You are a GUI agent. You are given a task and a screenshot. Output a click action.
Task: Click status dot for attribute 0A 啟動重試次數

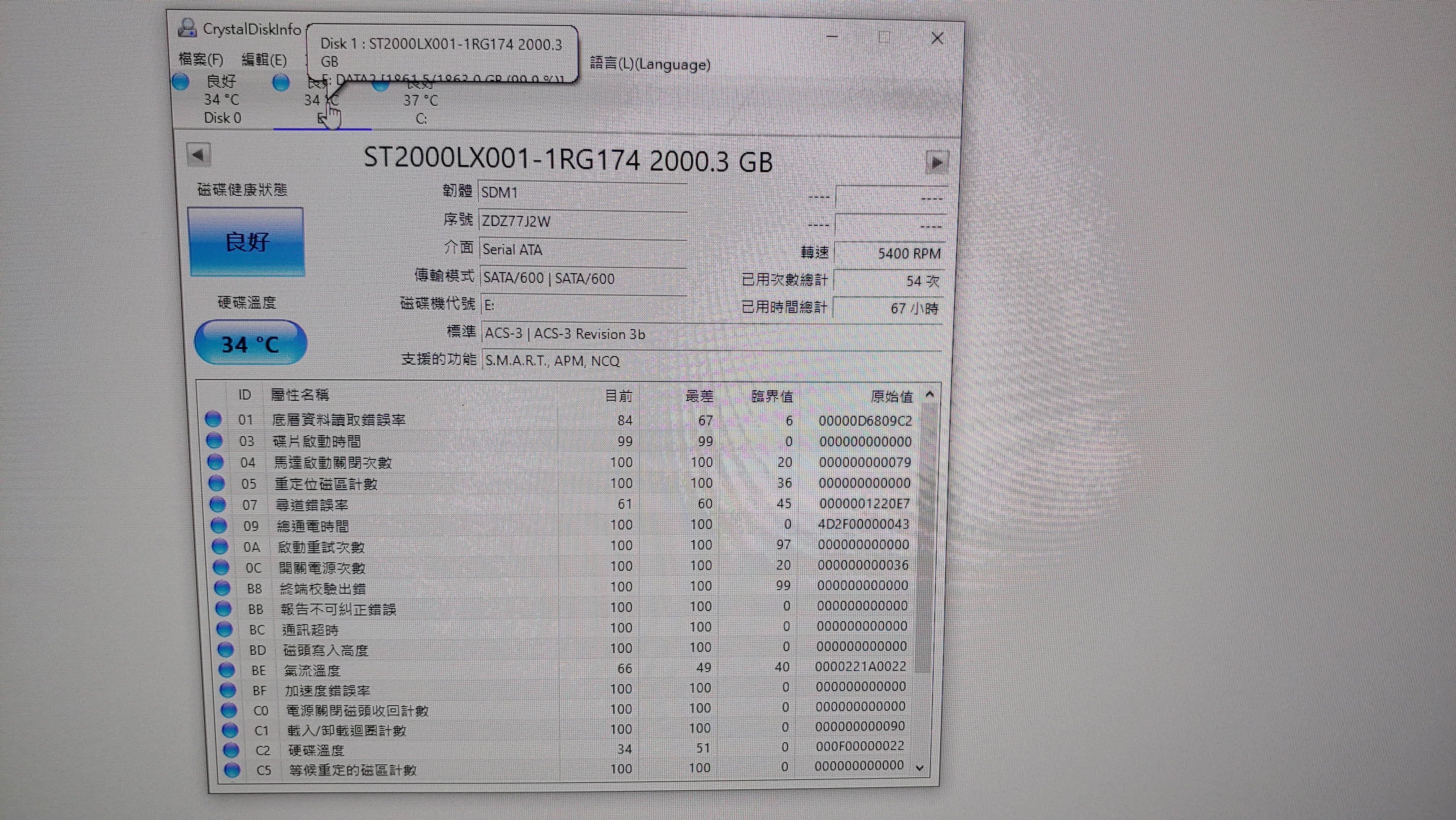(x=220, y=547)
